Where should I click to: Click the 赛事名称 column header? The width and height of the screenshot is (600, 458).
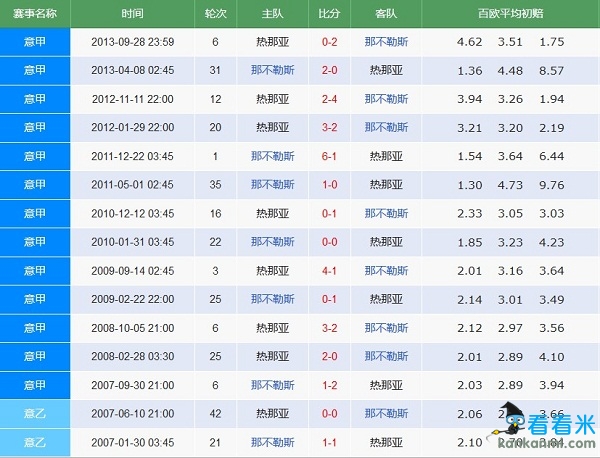pos(35,14)
